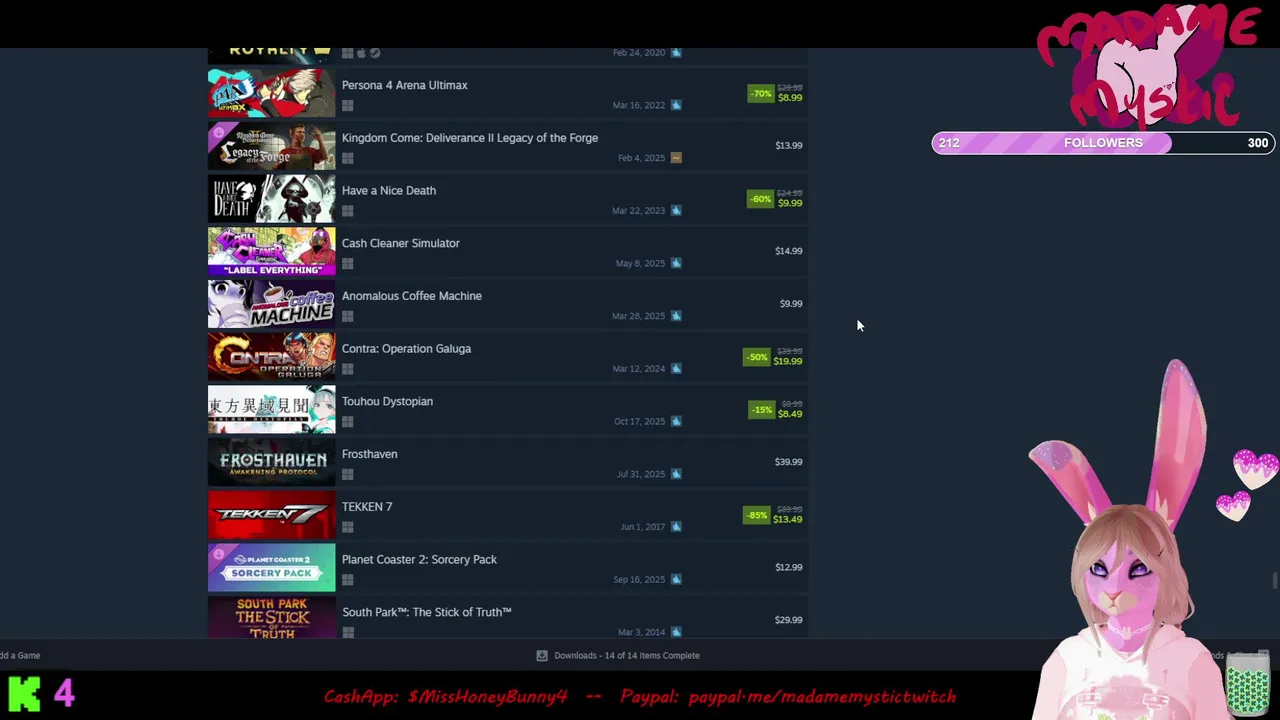Image resolution: width=1280 pixels, height=720 pixels.
Task: Open the Contra: Operation Galuga title
Action: click(x=406, y=349)
